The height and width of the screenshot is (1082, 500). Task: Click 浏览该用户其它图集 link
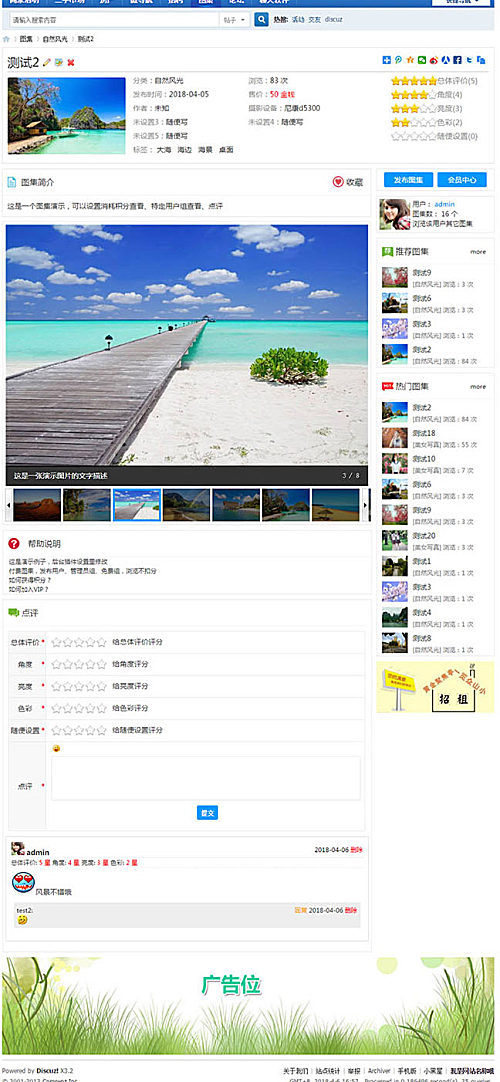pyautogui.click(x=443, y=224)
